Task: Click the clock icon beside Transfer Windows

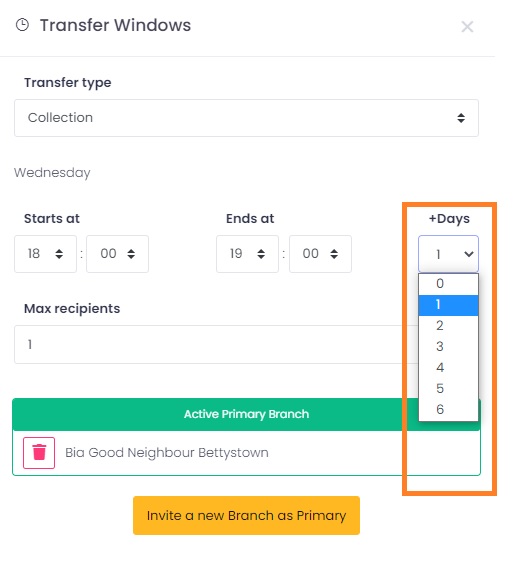Action: coord(22,25)
